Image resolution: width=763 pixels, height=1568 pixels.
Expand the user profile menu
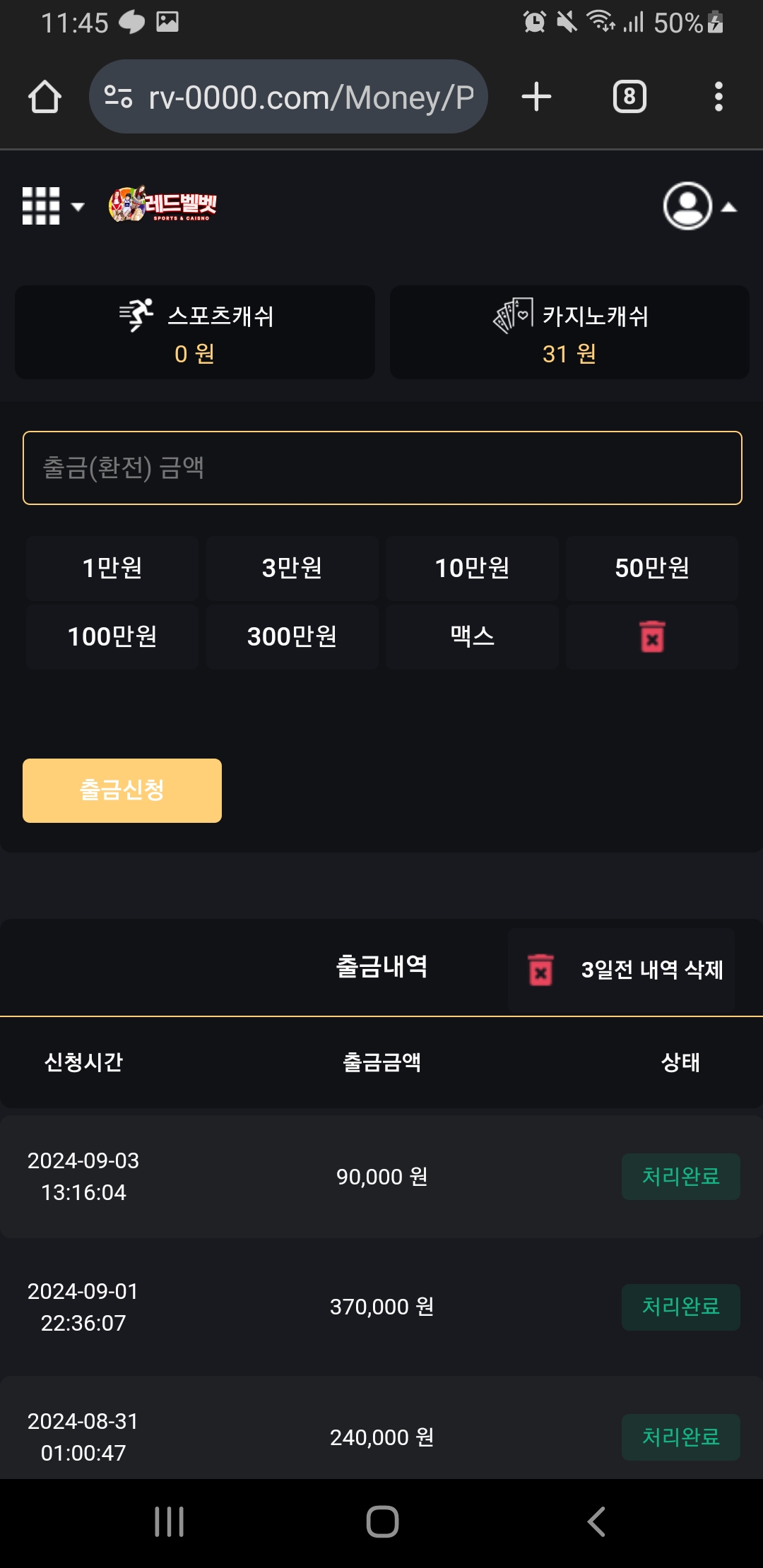click(699, 206)
